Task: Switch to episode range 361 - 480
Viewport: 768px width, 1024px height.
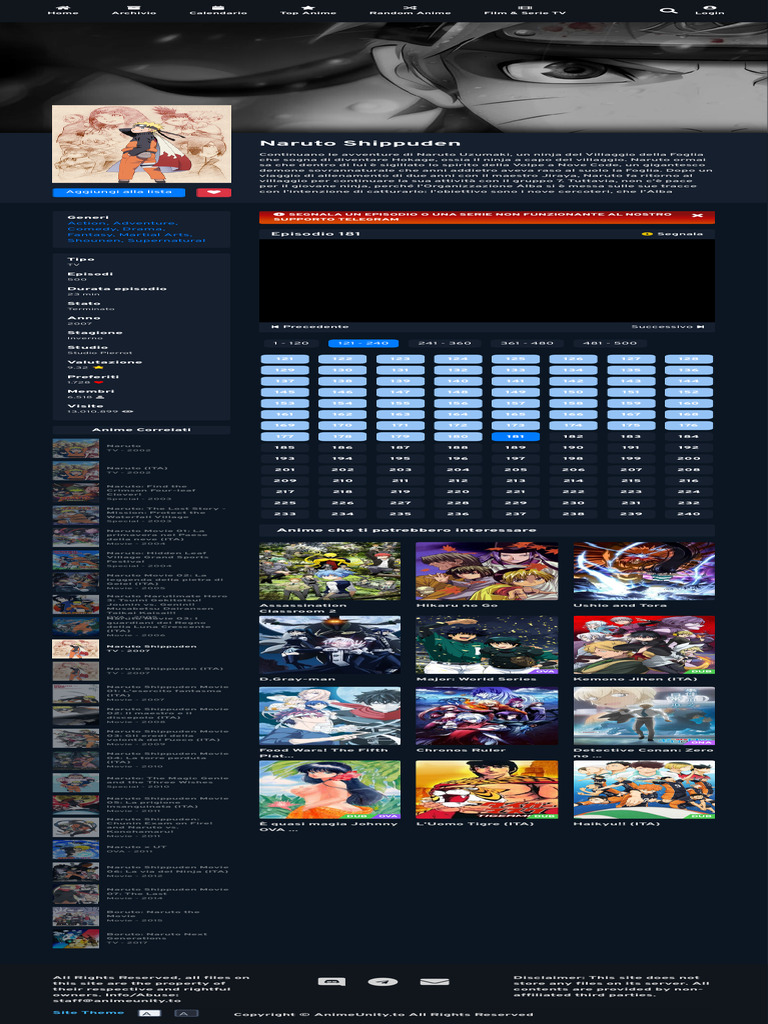Action: (527, 343)
